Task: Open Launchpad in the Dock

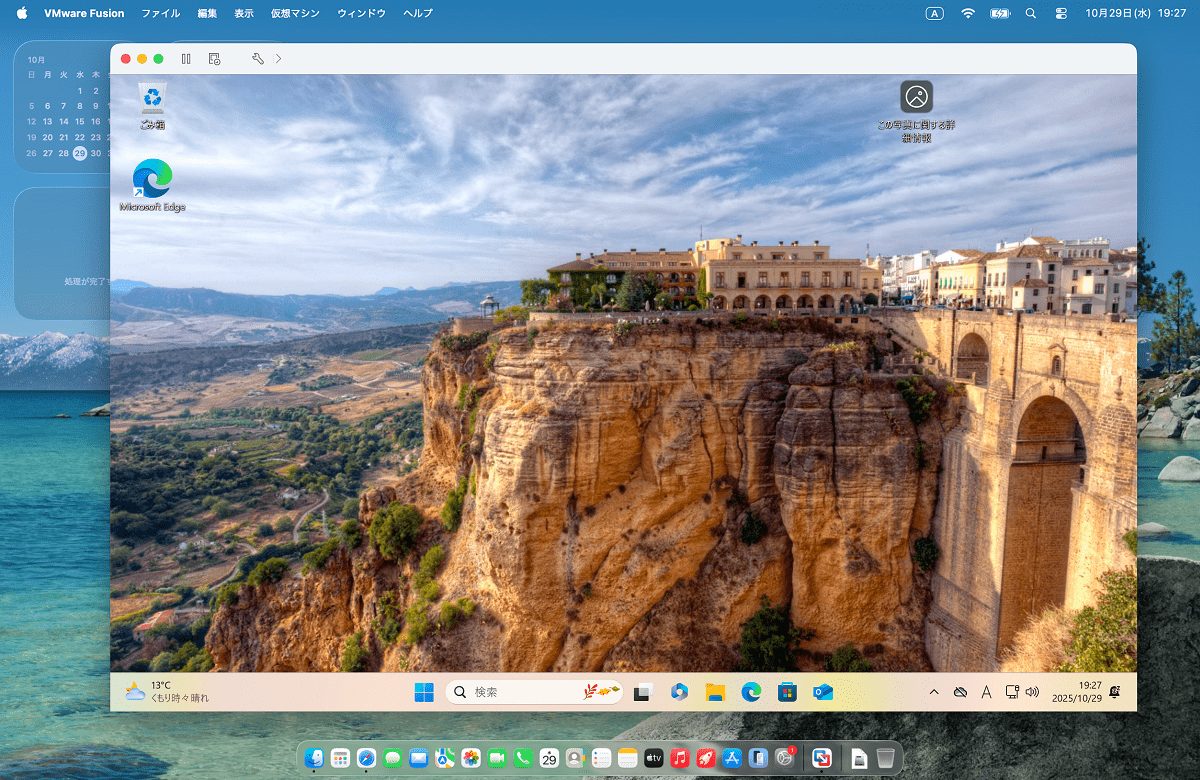Action: (x=340, y=758)
